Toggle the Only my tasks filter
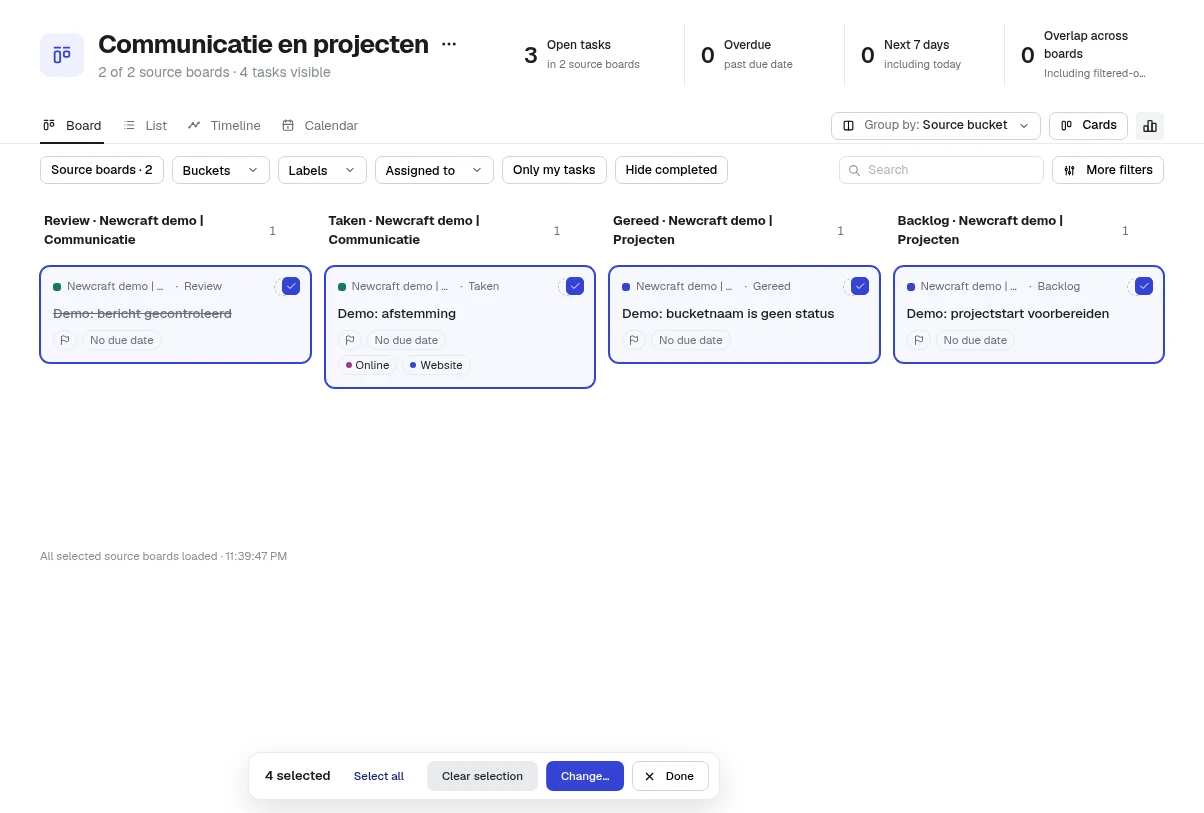This screenshot has width=1204, height=813. (554, 170)
